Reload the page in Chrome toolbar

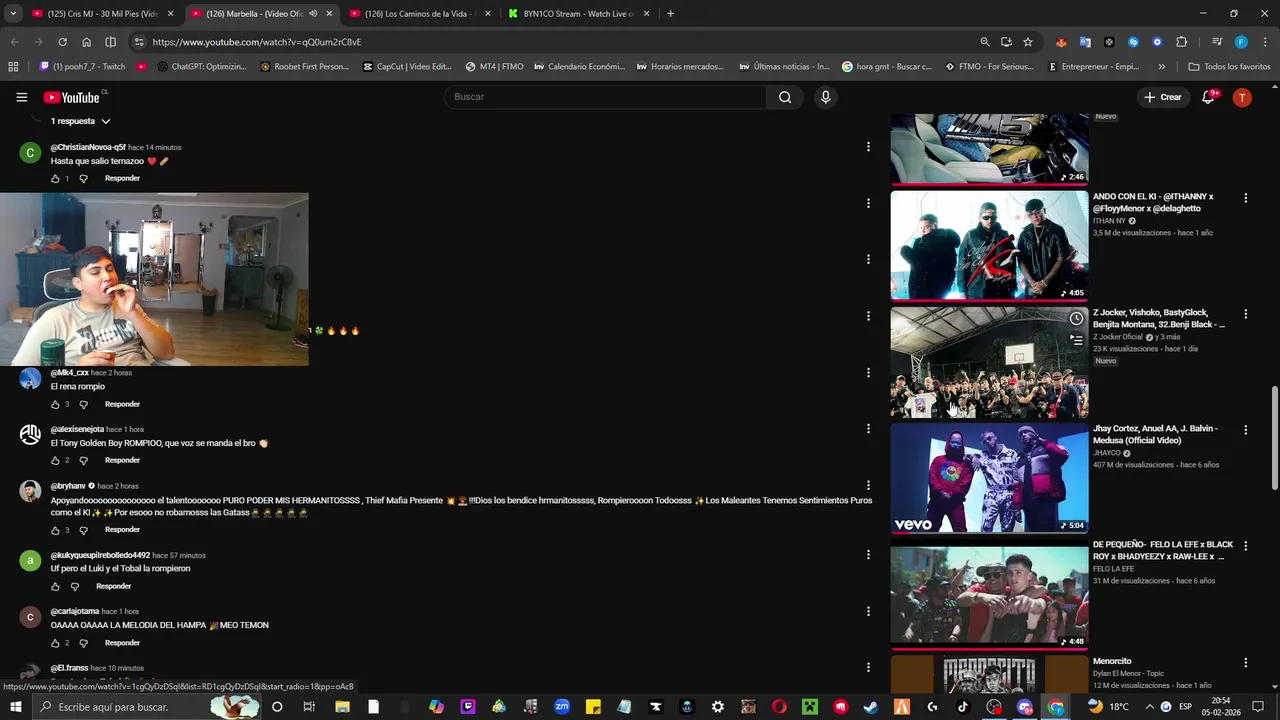click(x=62, y=42)
